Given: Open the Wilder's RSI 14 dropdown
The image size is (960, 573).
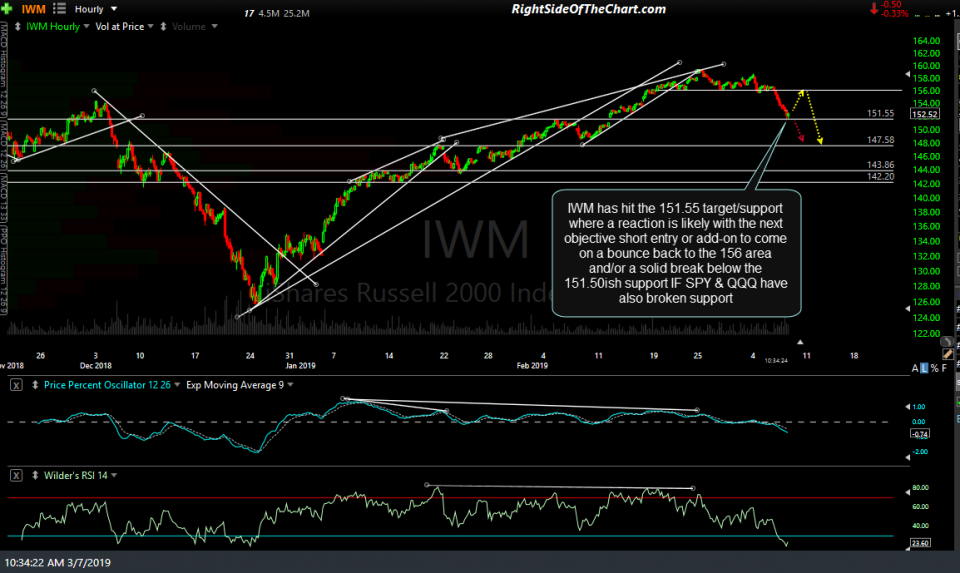Looking at the screenshot, I should point(114,475).
